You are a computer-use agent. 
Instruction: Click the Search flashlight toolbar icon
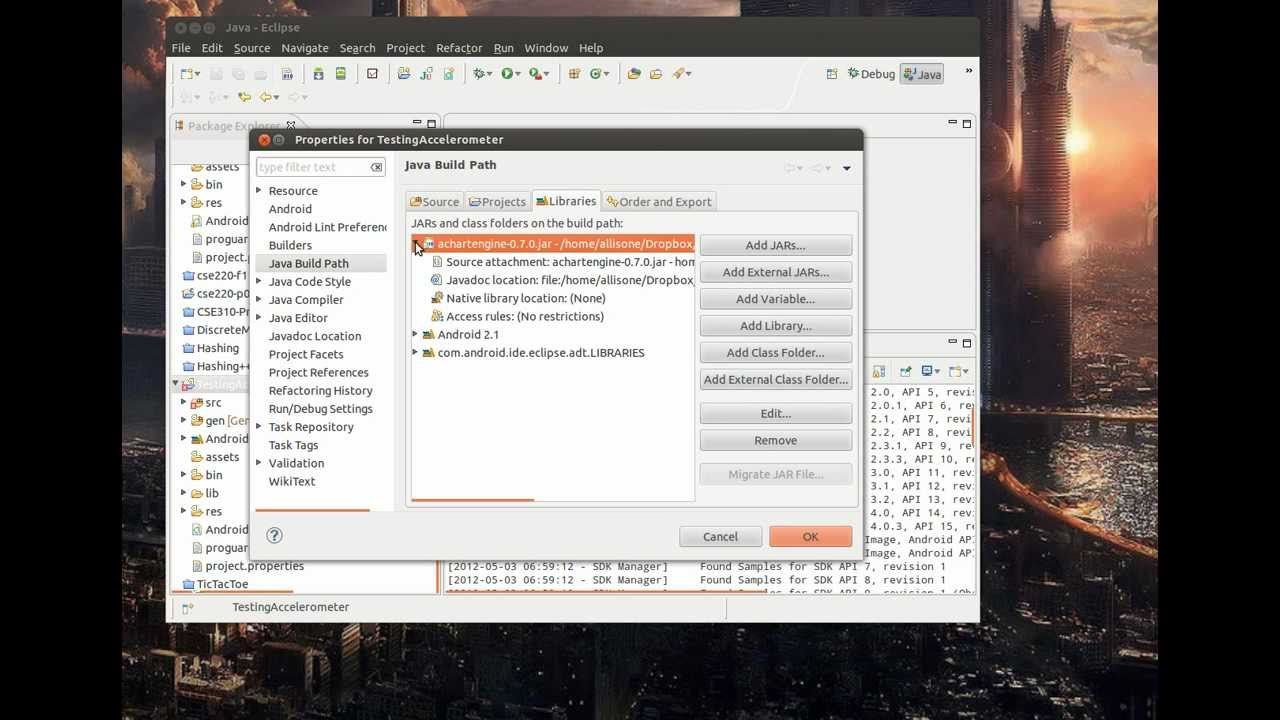pos(679,73)
